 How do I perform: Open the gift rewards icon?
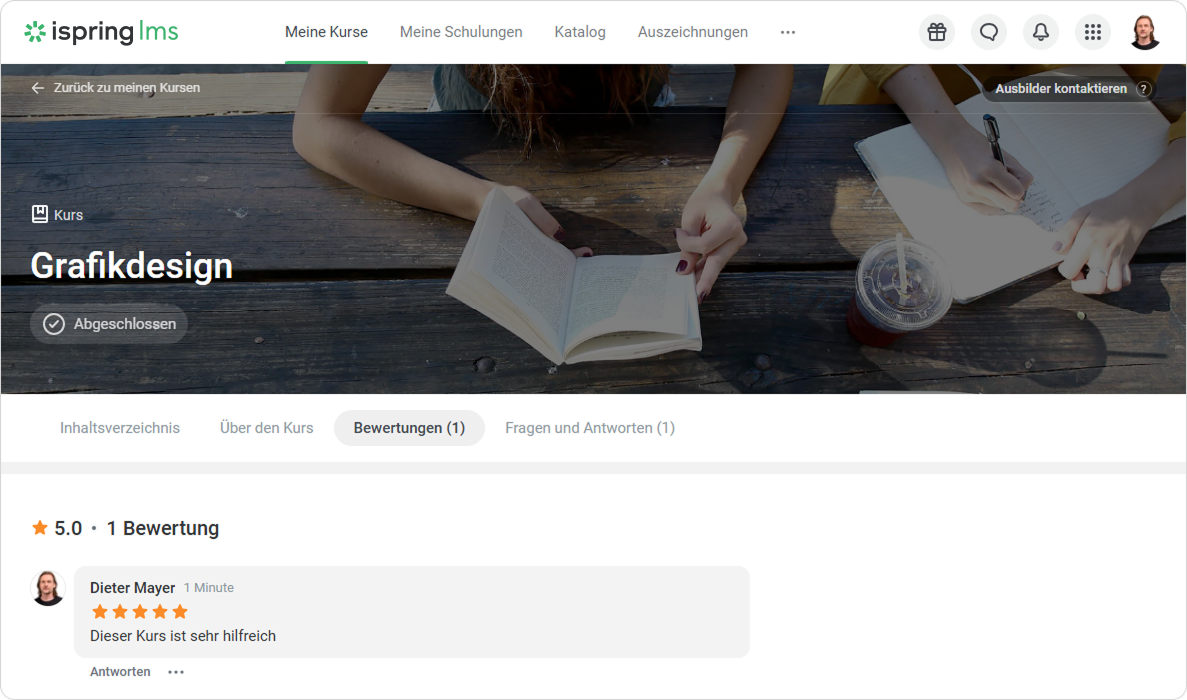[x=936, y=32]
